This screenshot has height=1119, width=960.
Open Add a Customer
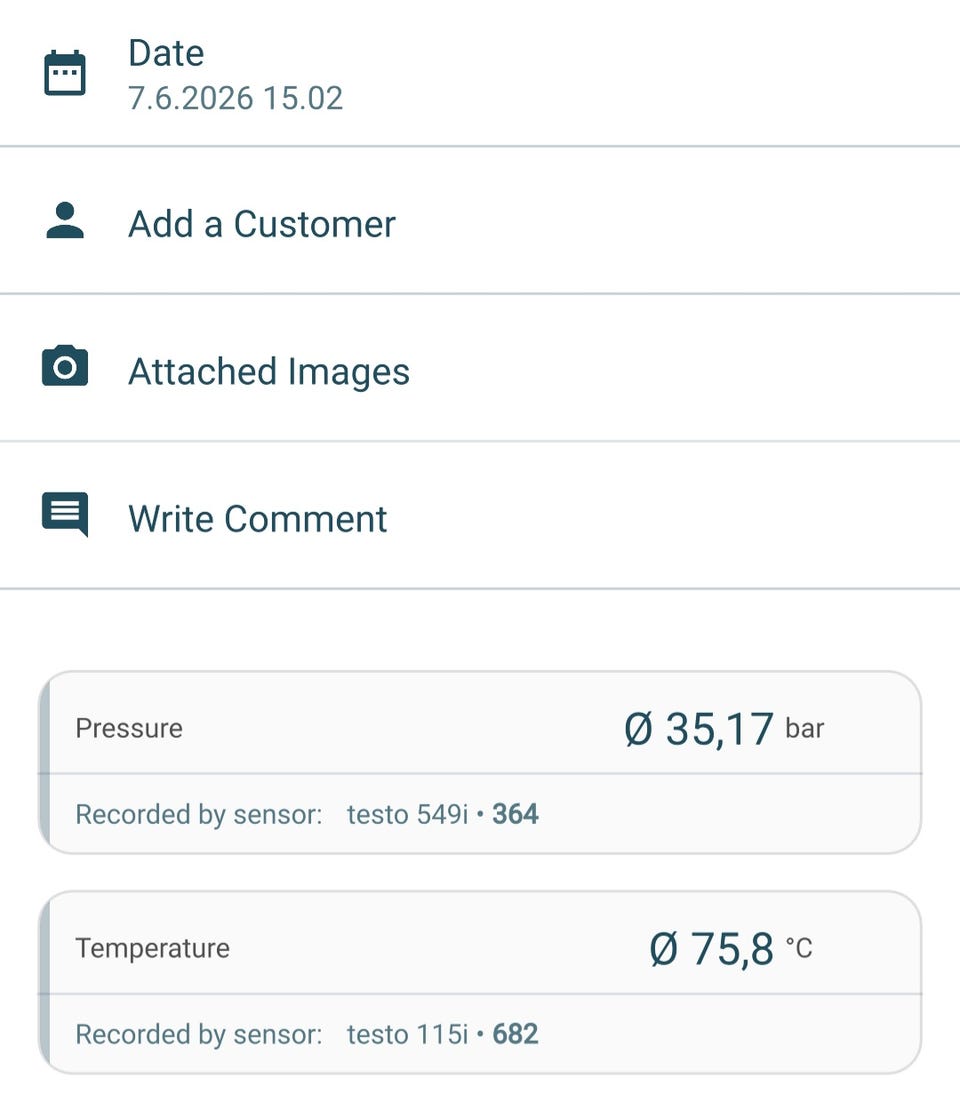click(x=480, y=221)
